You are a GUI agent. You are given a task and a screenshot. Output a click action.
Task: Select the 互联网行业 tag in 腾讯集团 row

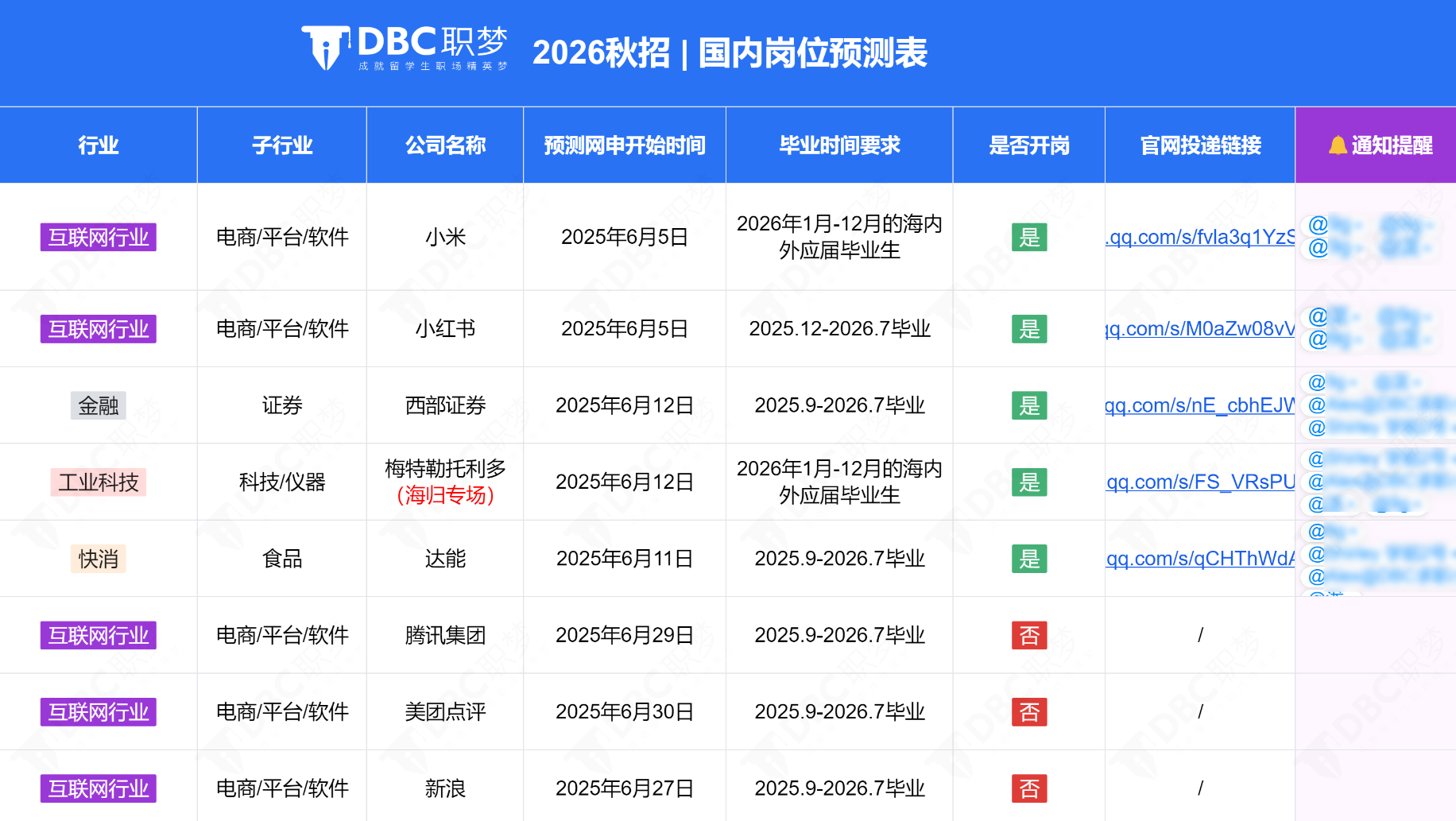point(99,635)
